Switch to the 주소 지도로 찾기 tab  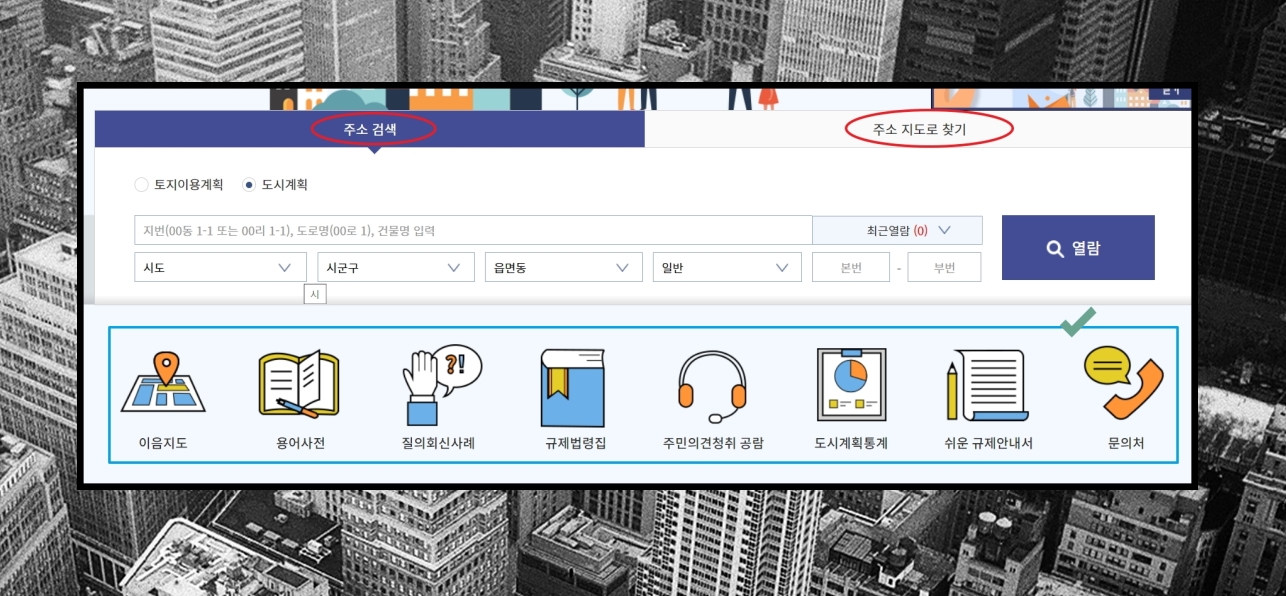[x=918, y=129]
